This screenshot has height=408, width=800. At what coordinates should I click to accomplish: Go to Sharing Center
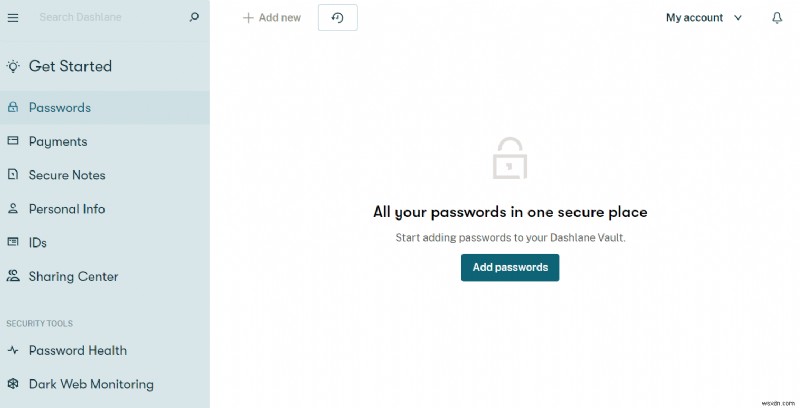pos(73,276)
